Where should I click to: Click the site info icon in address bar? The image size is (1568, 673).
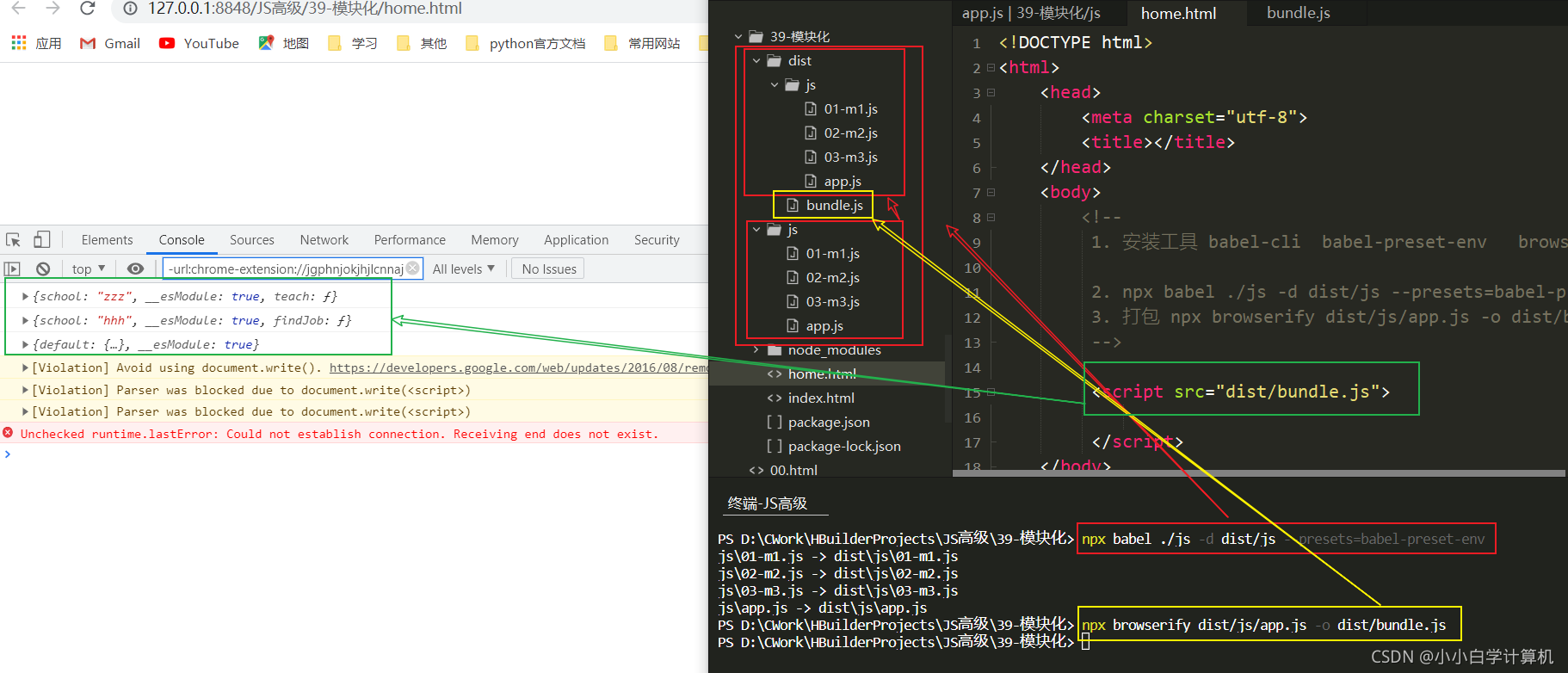pos(130,9)
